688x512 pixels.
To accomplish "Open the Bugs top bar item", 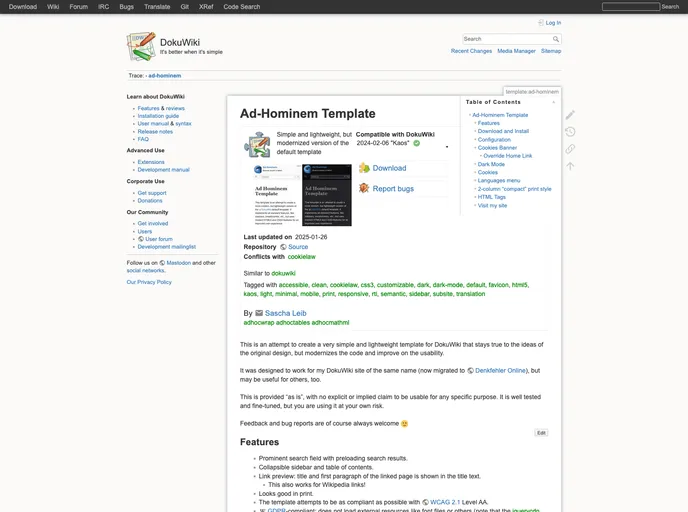I will click(126, 7).
